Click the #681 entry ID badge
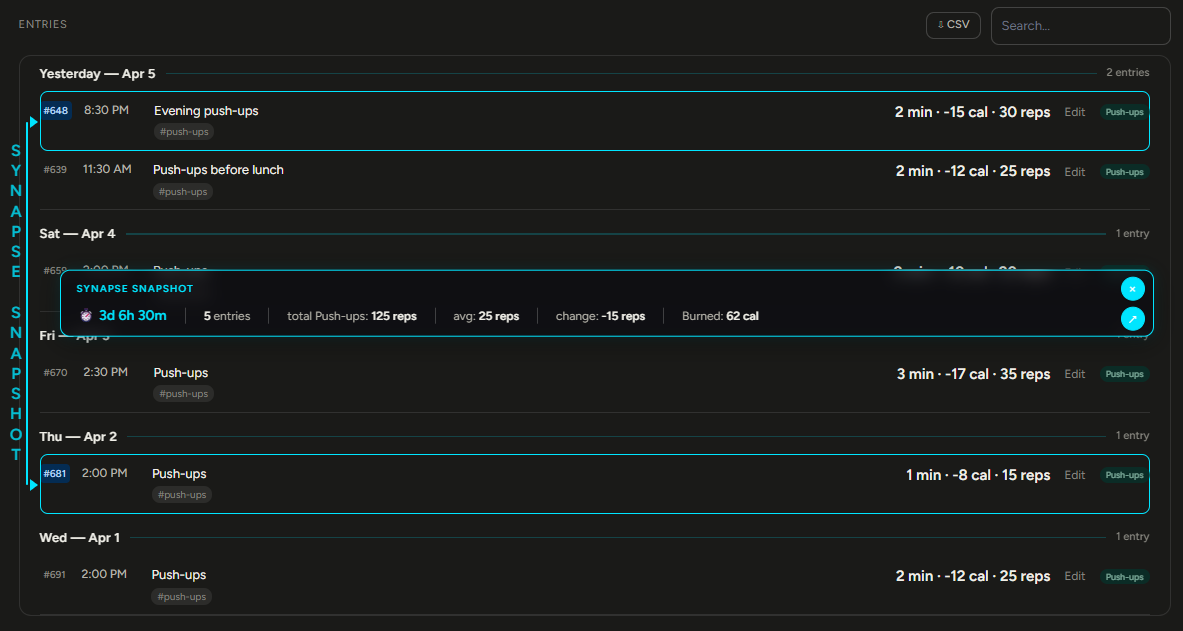Image resolution: width=1183 pixels, height=631 pixels. pos(55,474)
